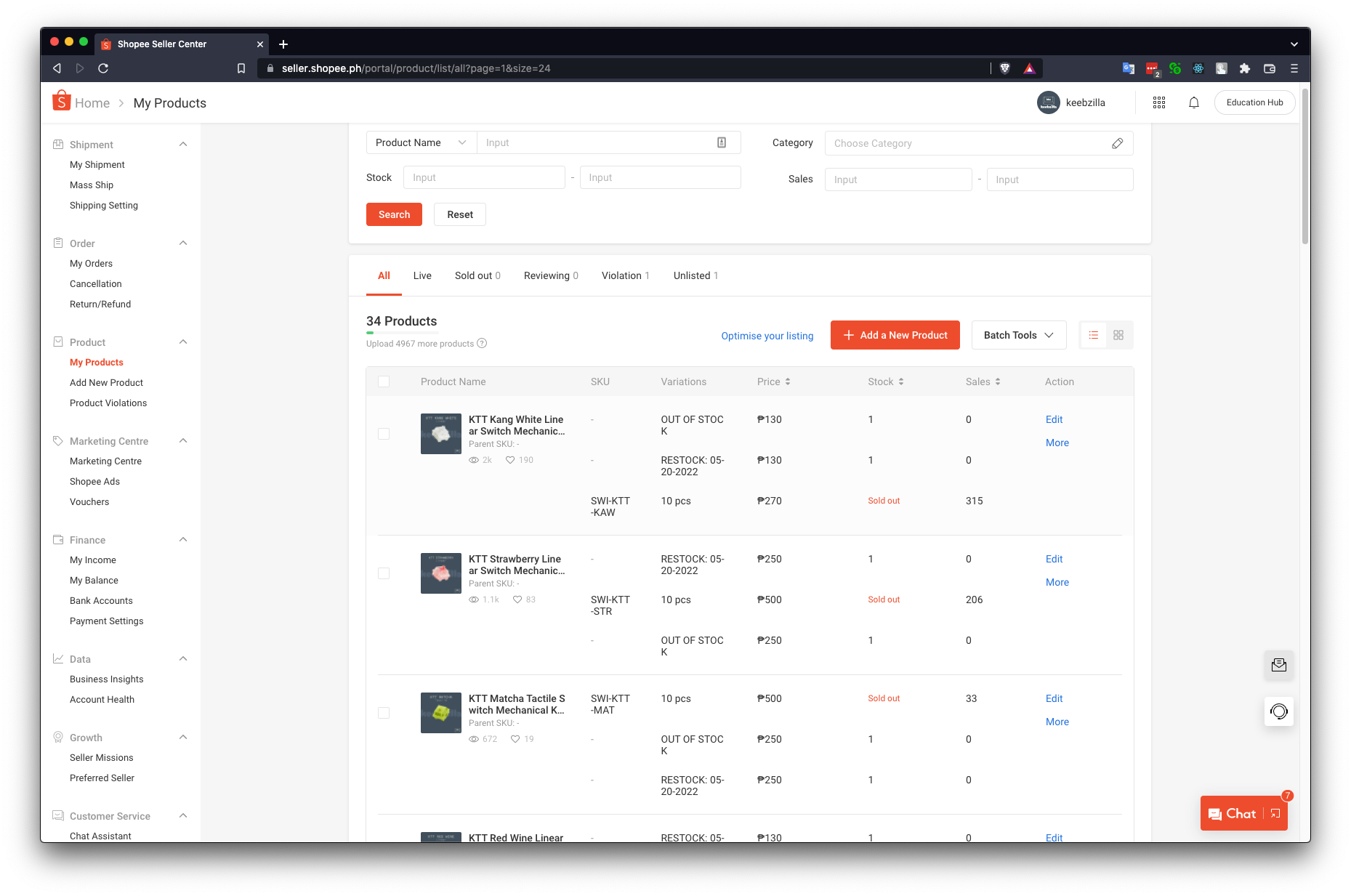Tick the KTT Matcha Tactile product checkbox
The width and height of the screenshot is (1351, 896).
coord(384,713)
